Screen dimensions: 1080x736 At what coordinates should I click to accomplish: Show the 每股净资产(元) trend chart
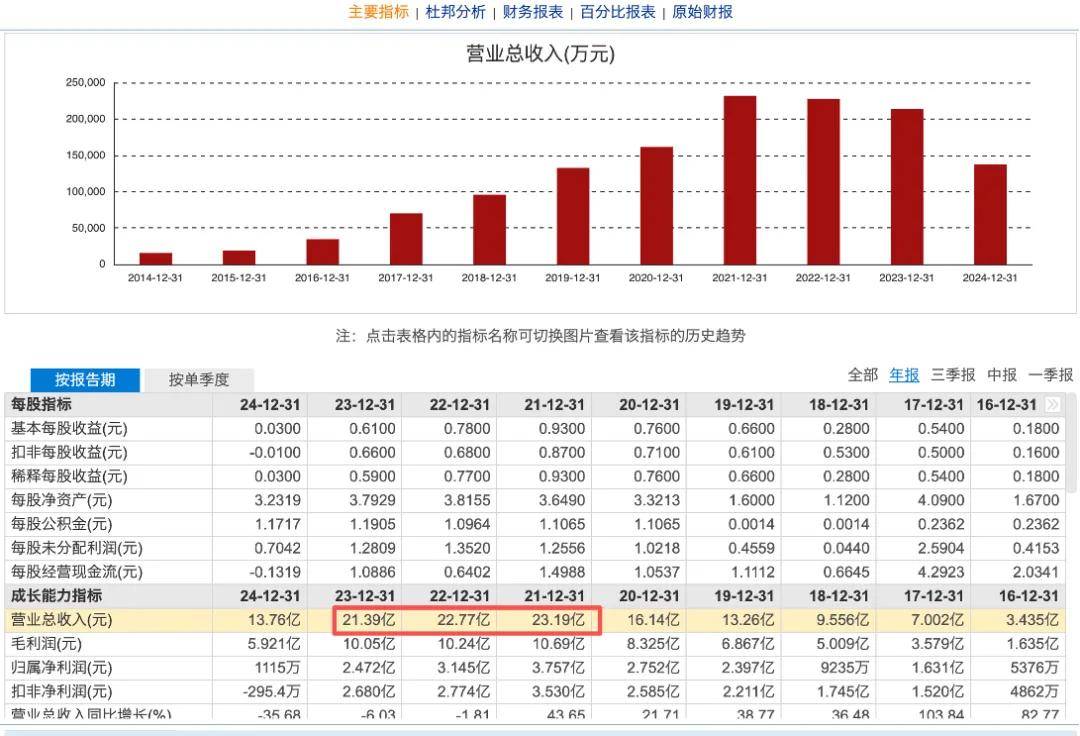point(61,500)
